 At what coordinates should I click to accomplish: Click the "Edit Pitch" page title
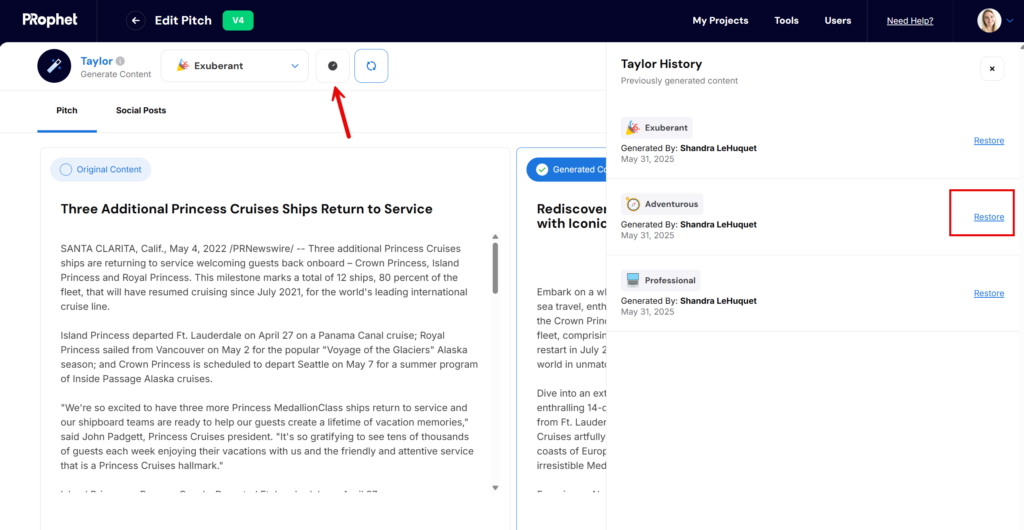point(184,21)
